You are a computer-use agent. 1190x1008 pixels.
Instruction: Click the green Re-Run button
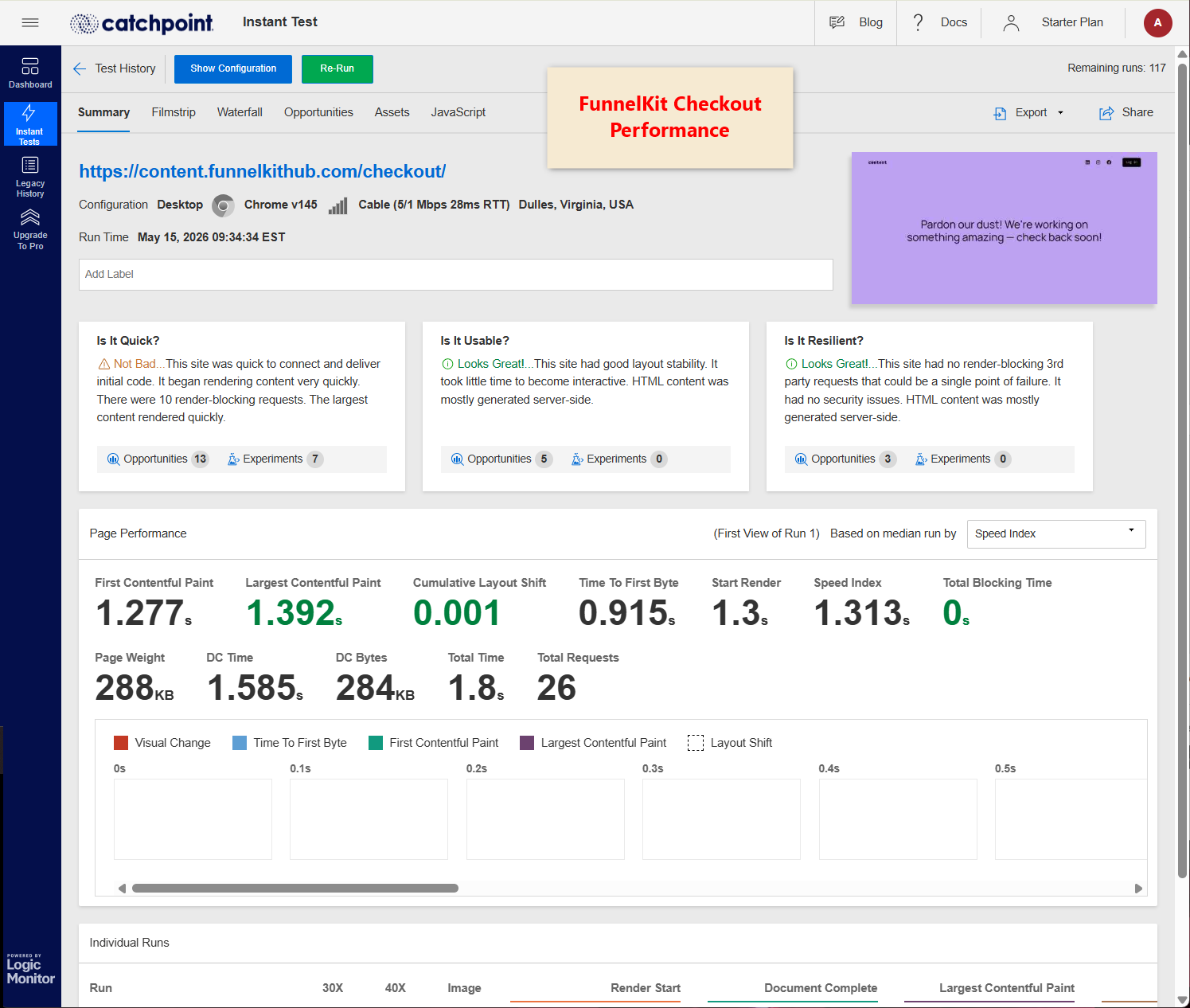point(337,68)
